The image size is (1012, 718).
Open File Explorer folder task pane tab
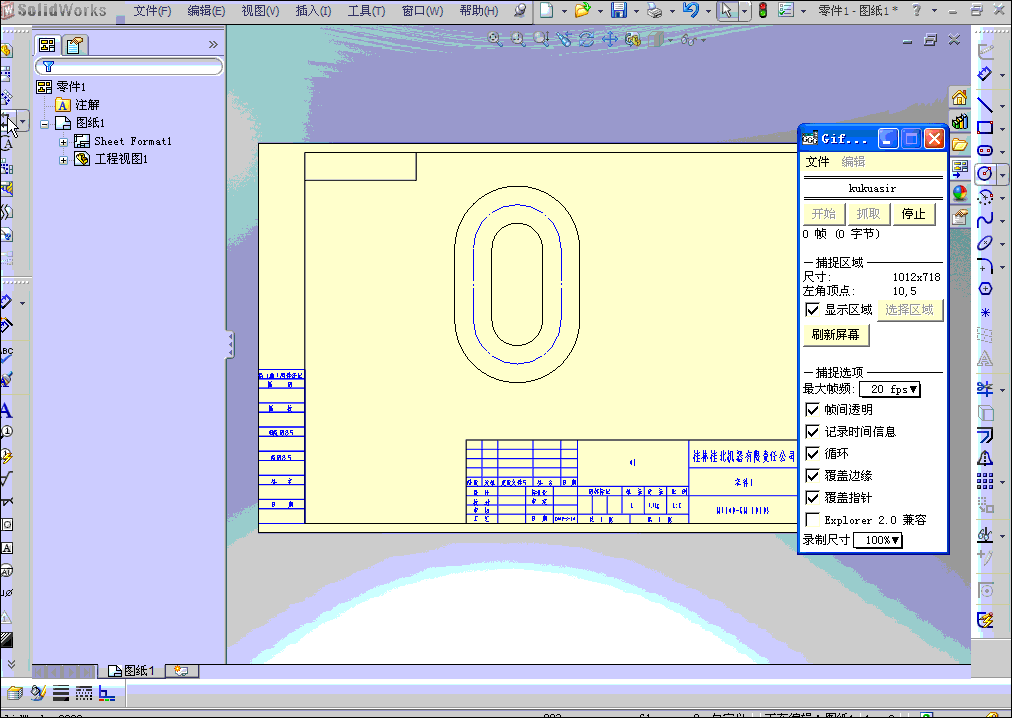tap(960, 145)
